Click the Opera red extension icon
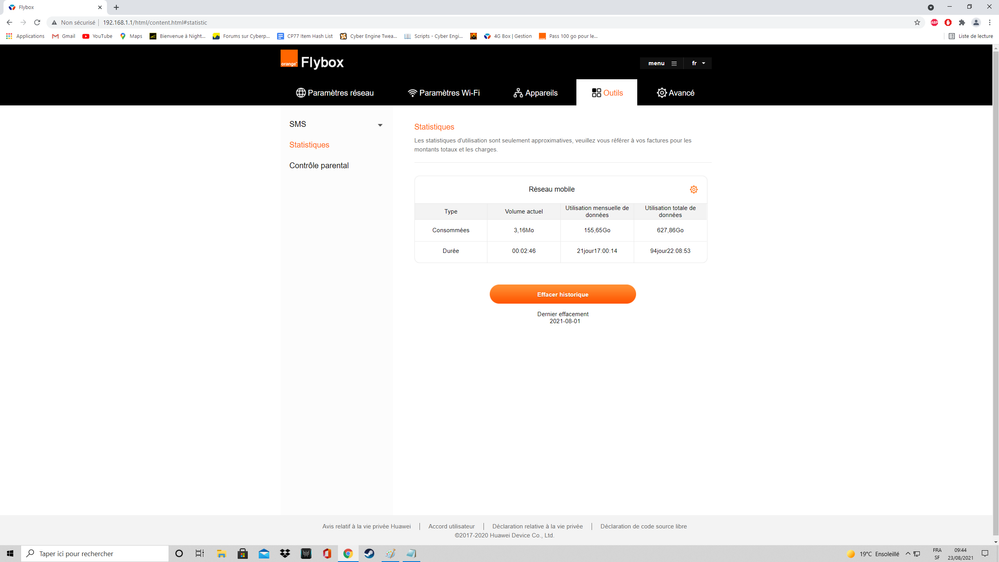999x562 pixels. coord(948,22)
